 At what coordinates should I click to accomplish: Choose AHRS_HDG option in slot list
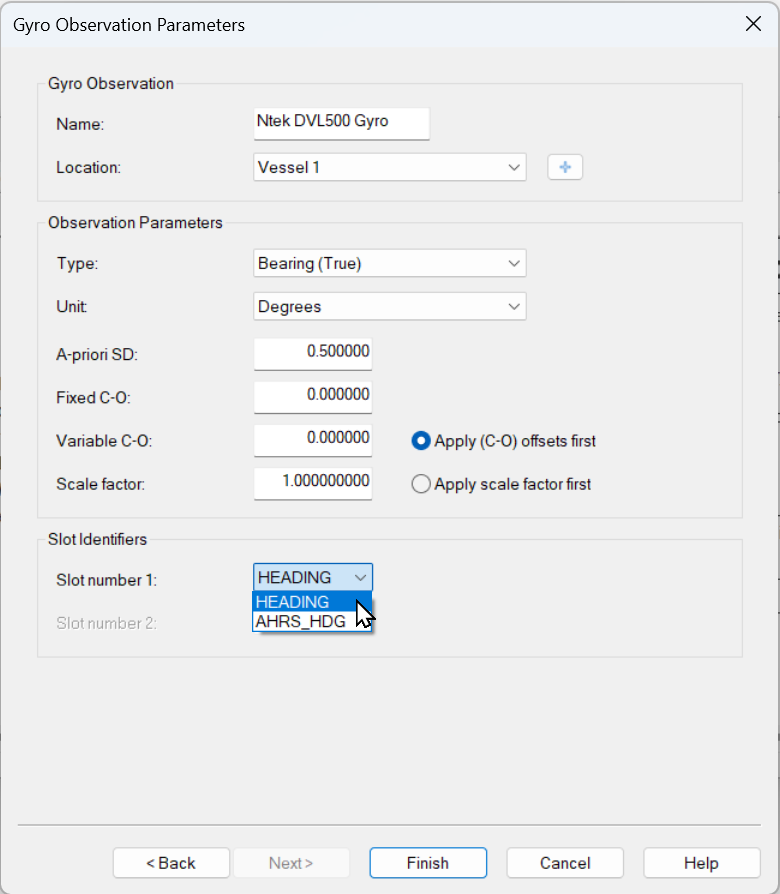(312, 621)
